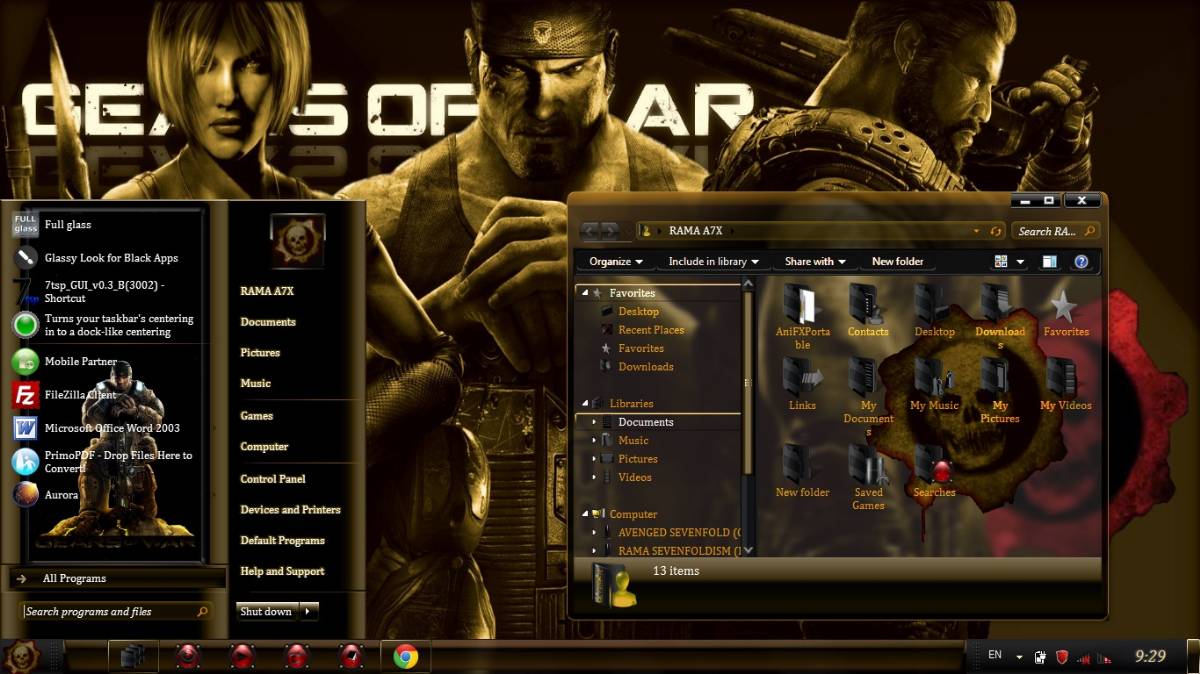Click the refresh icon in address bar
This screenshot has height=674, width=1200.
pos(996,231)
